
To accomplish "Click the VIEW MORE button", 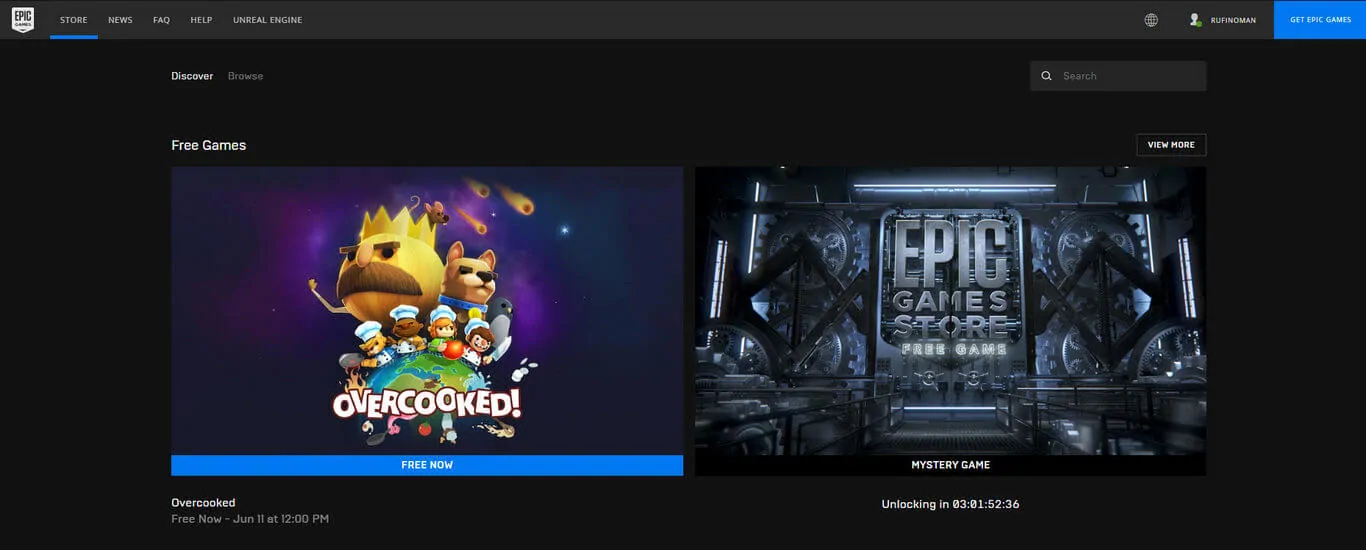I will [1171, 145].
